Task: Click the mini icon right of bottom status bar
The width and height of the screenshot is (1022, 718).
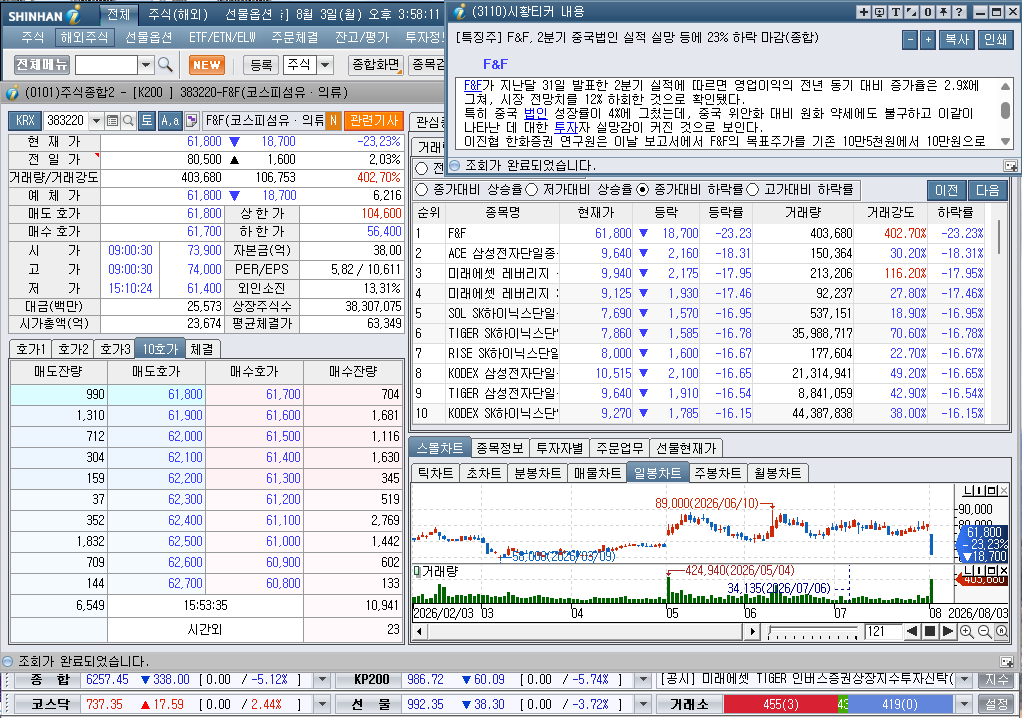Action: 1006,661
